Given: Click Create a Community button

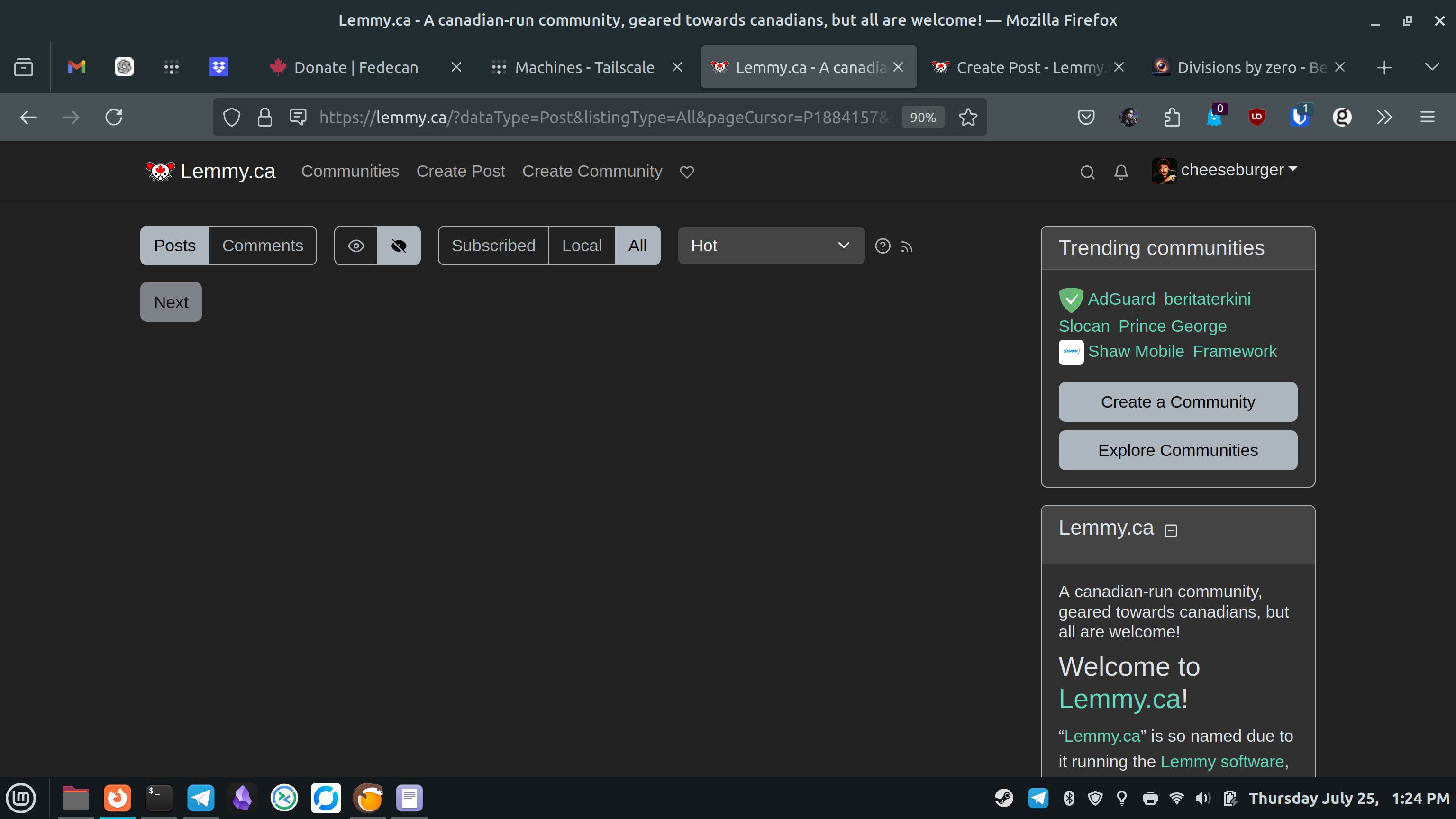Looking at the screenshot, I should click(1178, 402).
